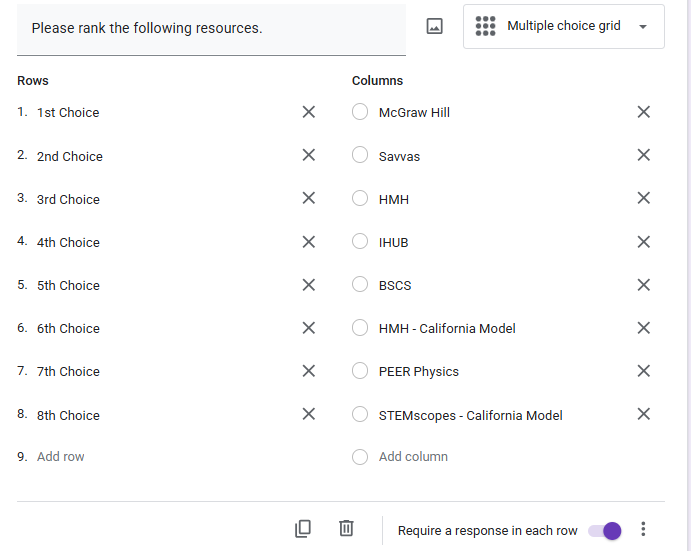Toggle Require a response in each row
This screenshot has height=551, width=691.
[604, 530]
